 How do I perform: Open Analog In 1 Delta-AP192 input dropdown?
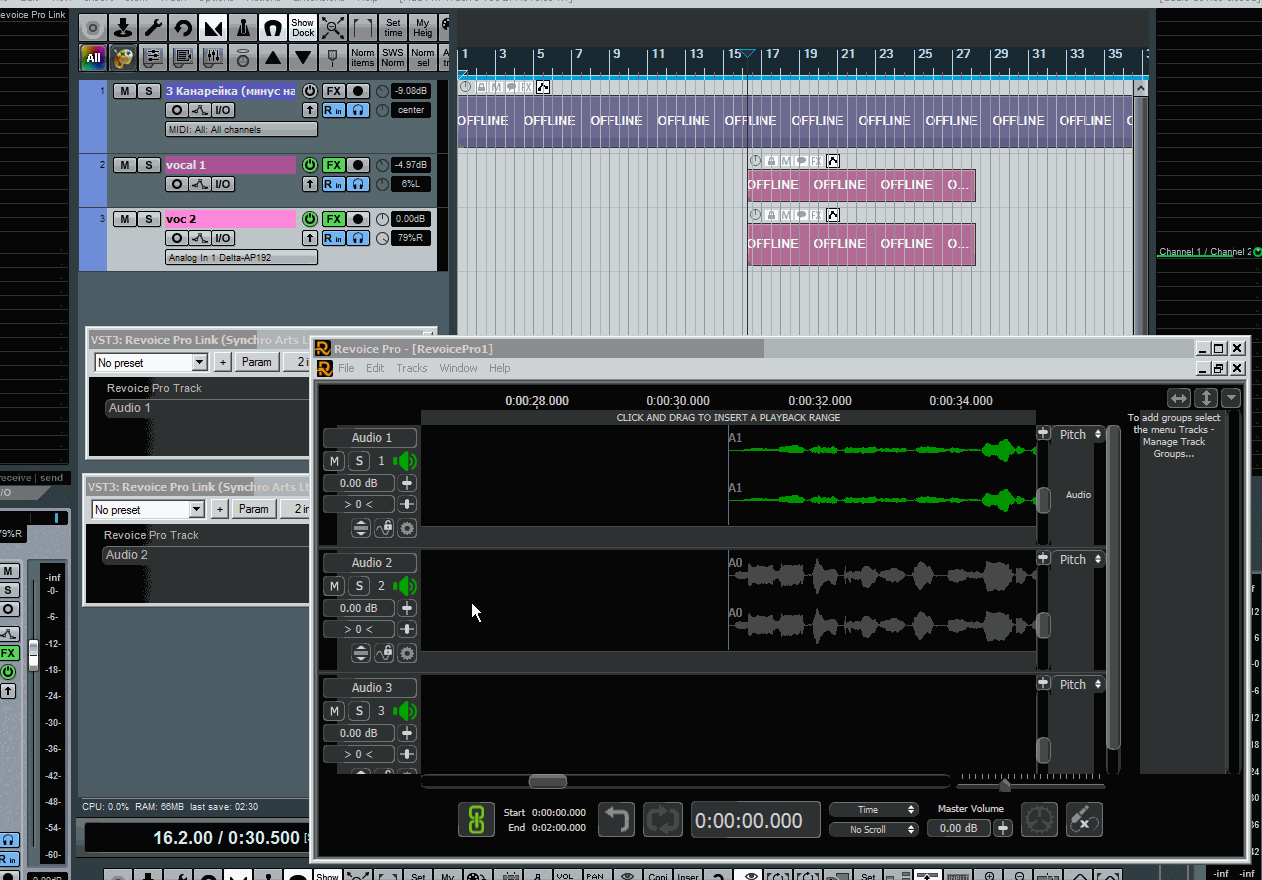point(242,258)
